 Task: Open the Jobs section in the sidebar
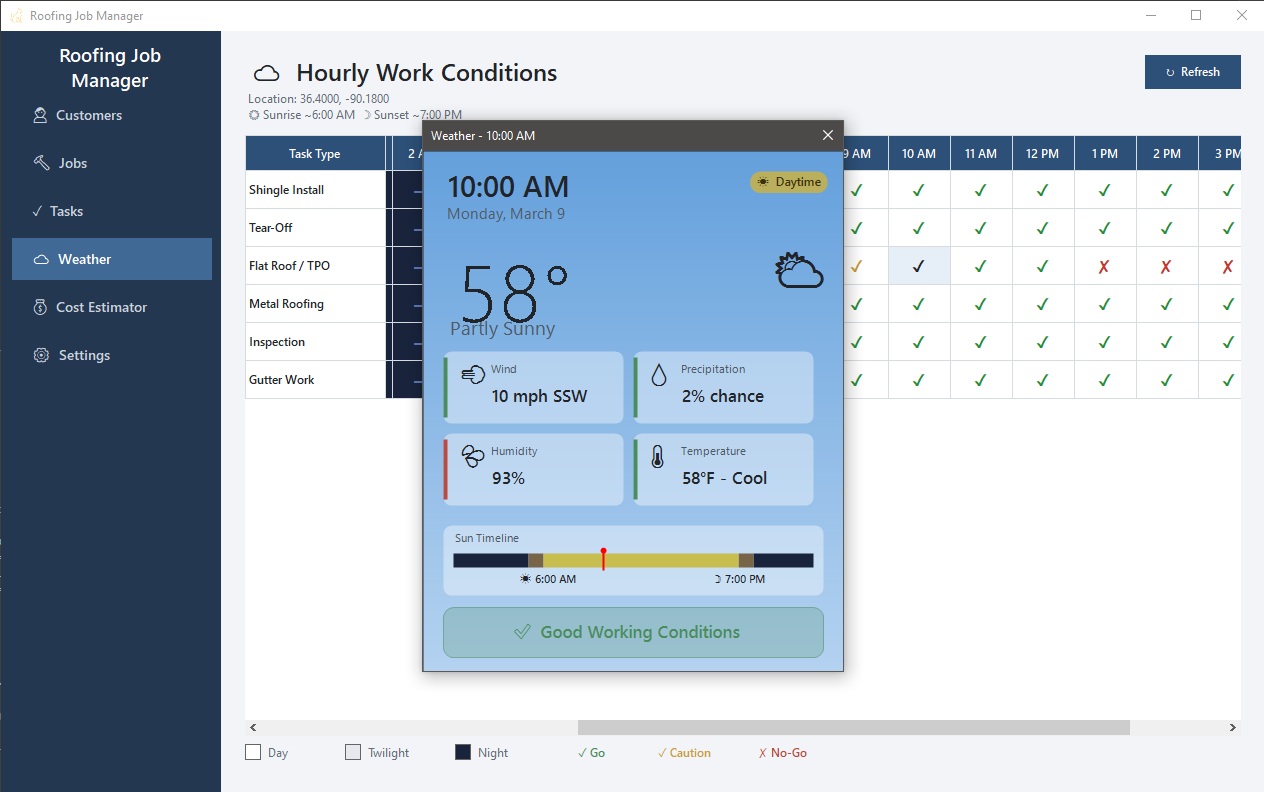pyautogui.click(x=112, y=163)
